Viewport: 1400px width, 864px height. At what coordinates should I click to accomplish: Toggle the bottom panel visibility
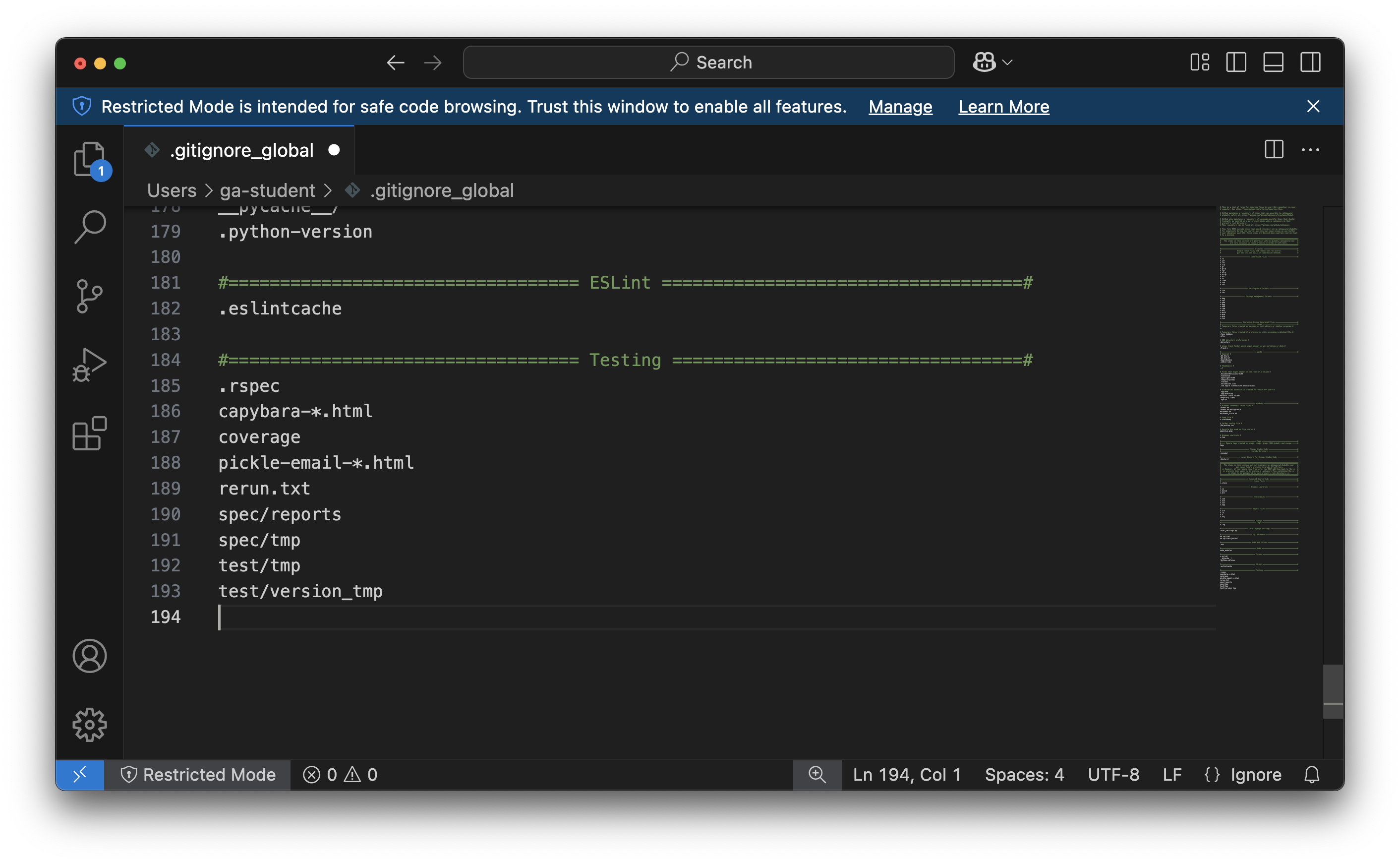1273,62
